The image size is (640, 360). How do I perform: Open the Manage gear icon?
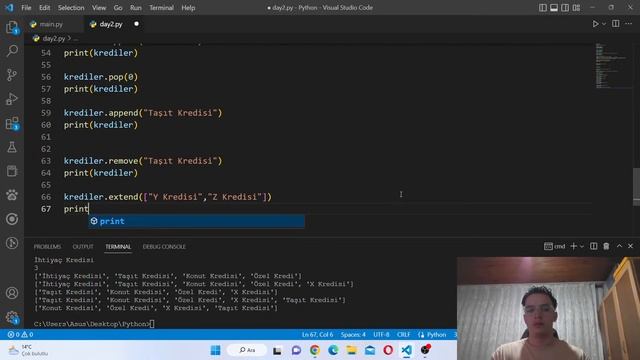pos(12,317)
